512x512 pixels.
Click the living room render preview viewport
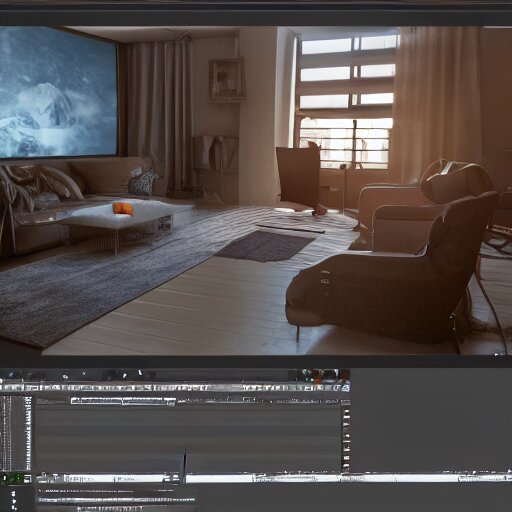click(x=256, y=191)
